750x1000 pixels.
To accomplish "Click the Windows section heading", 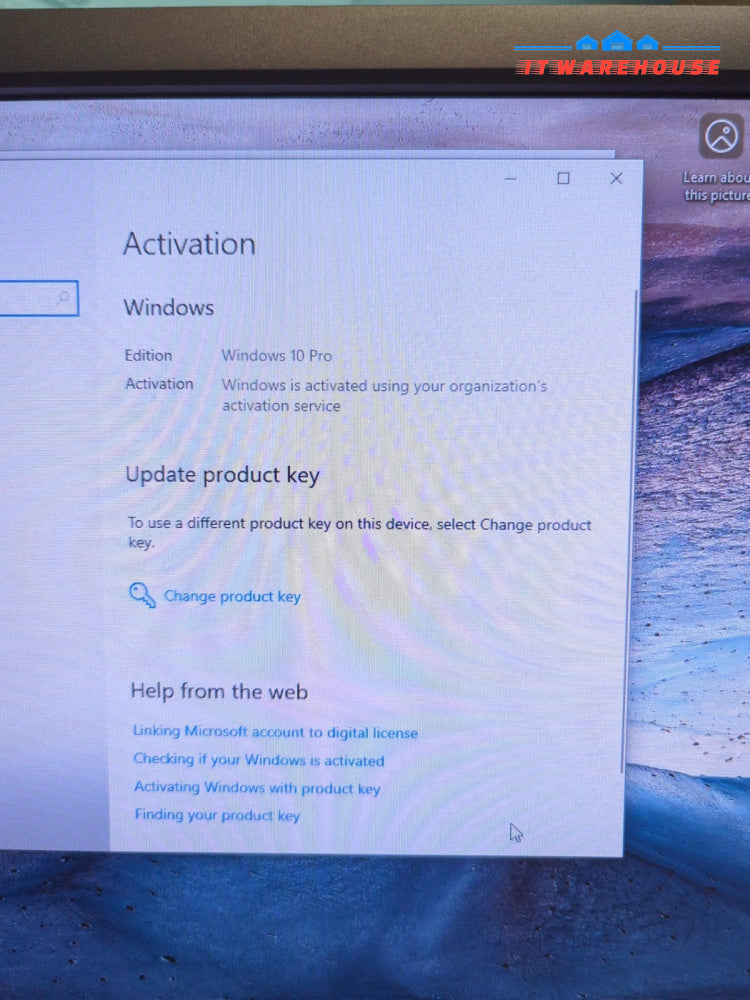I will (169, 308).
